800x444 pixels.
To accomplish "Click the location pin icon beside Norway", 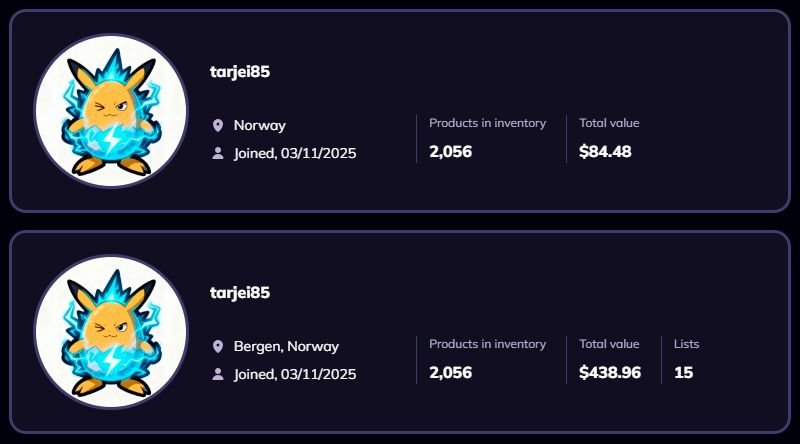I will [218, 126].
